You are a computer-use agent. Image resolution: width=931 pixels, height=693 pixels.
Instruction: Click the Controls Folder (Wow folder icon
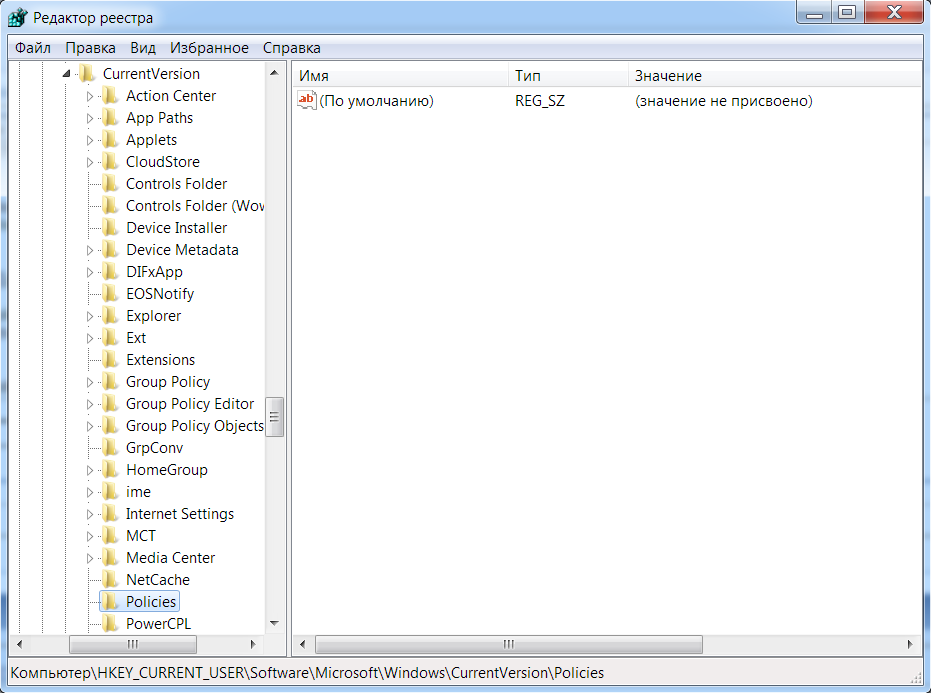[x=110, y=205]
